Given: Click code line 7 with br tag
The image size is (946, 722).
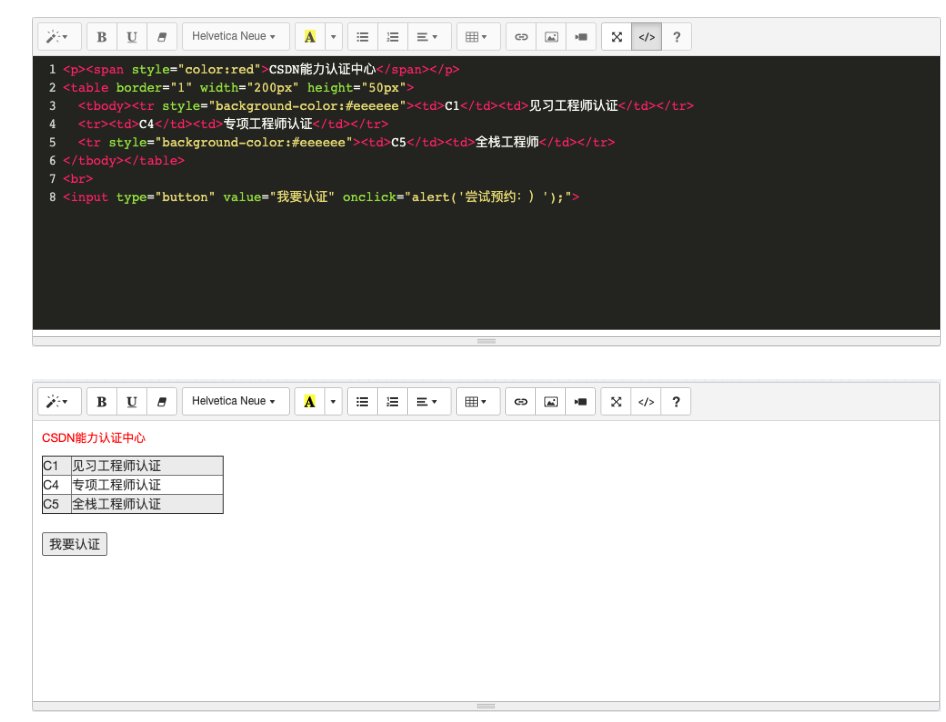Looking at the screenshot, I should pyautogui.click(x=78, y=179).
